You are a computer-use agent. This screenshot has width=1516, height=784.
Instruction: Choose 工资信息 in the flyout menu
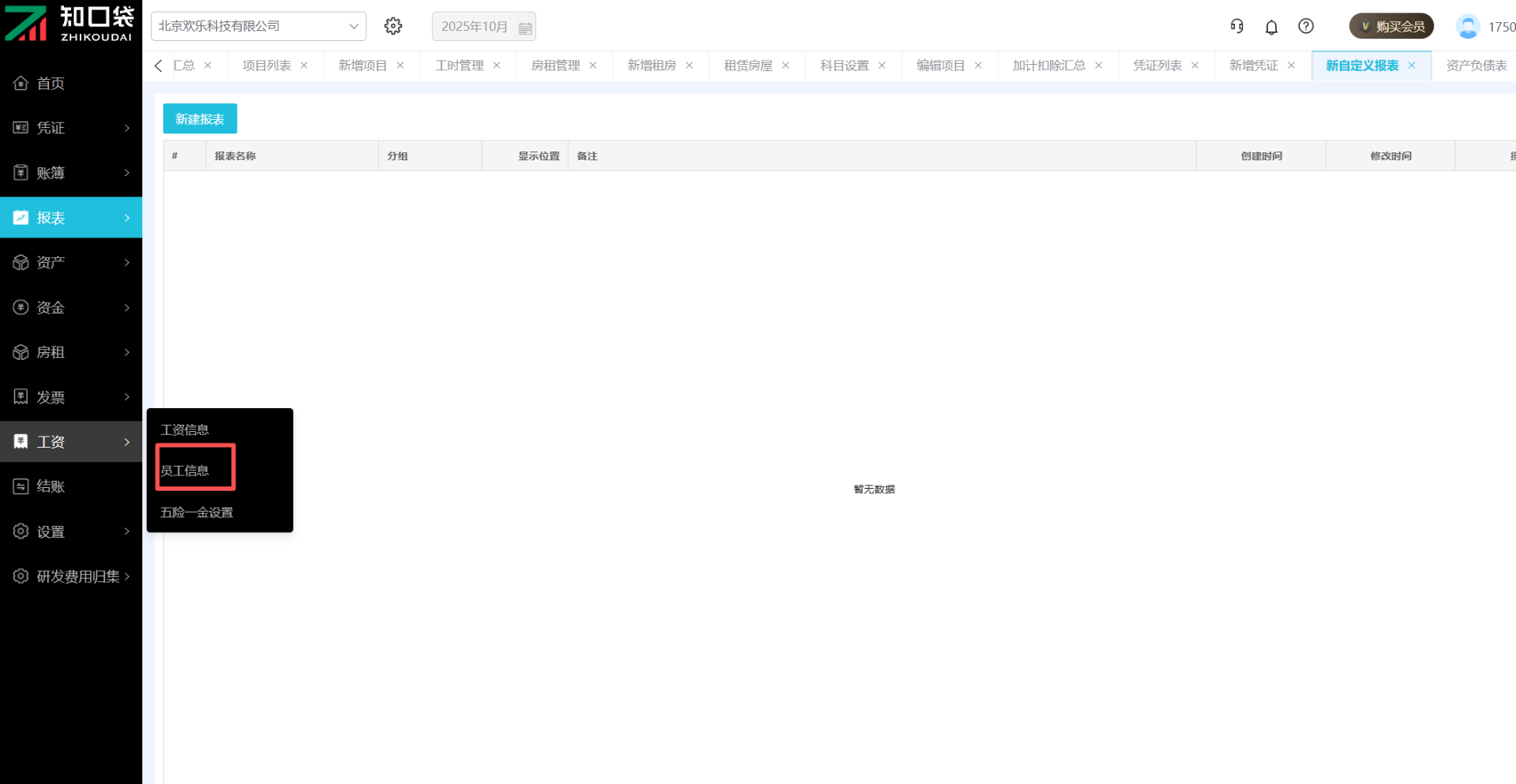pos(185,430)
